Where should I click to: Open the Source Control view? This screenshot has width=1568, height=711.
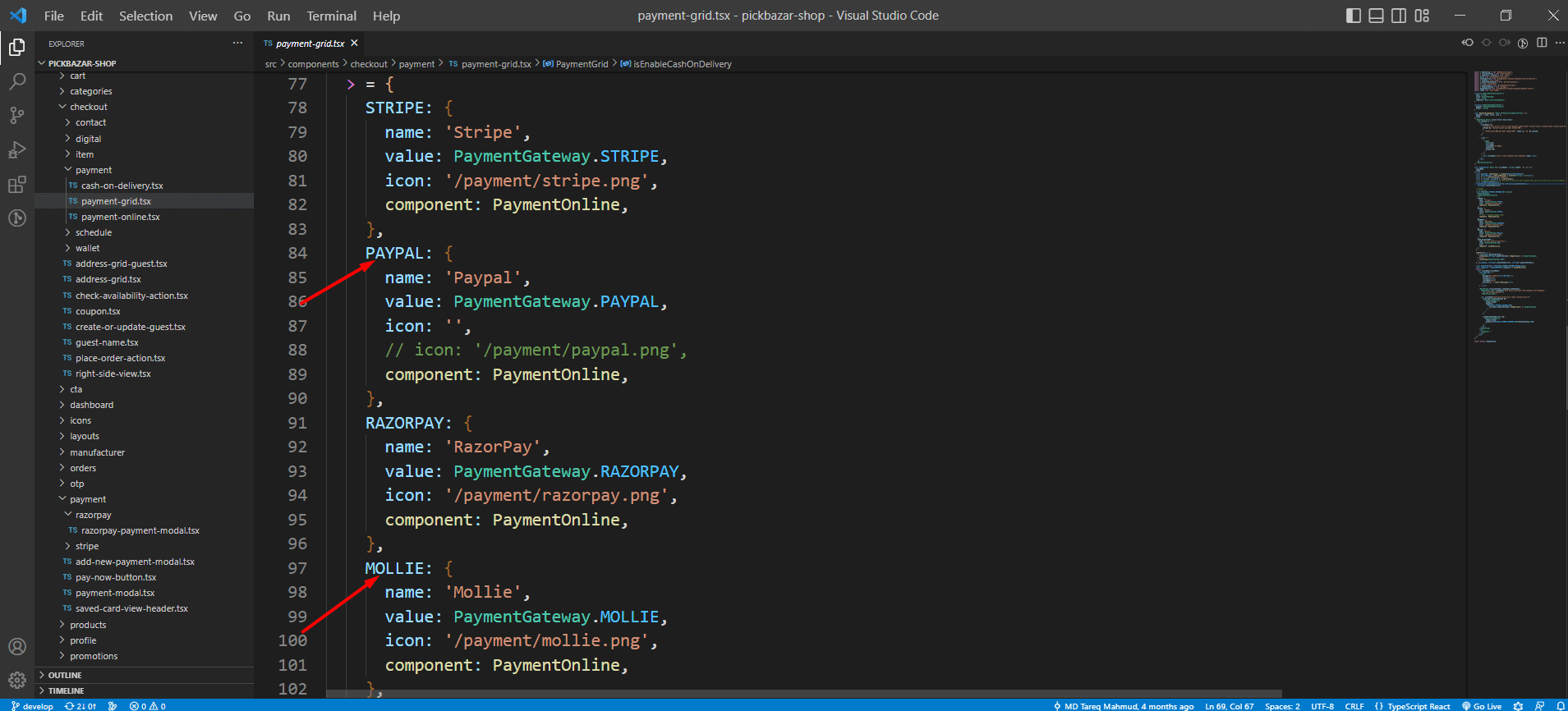[x=16, y=116]
